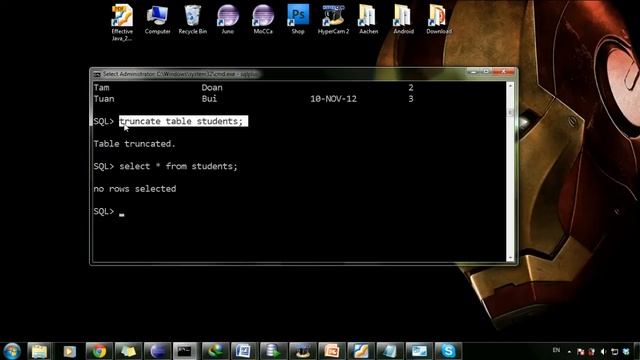The height and width of the screenshot is (360, 640).
Task: Close the command prompt window
Action: point(504,72)
